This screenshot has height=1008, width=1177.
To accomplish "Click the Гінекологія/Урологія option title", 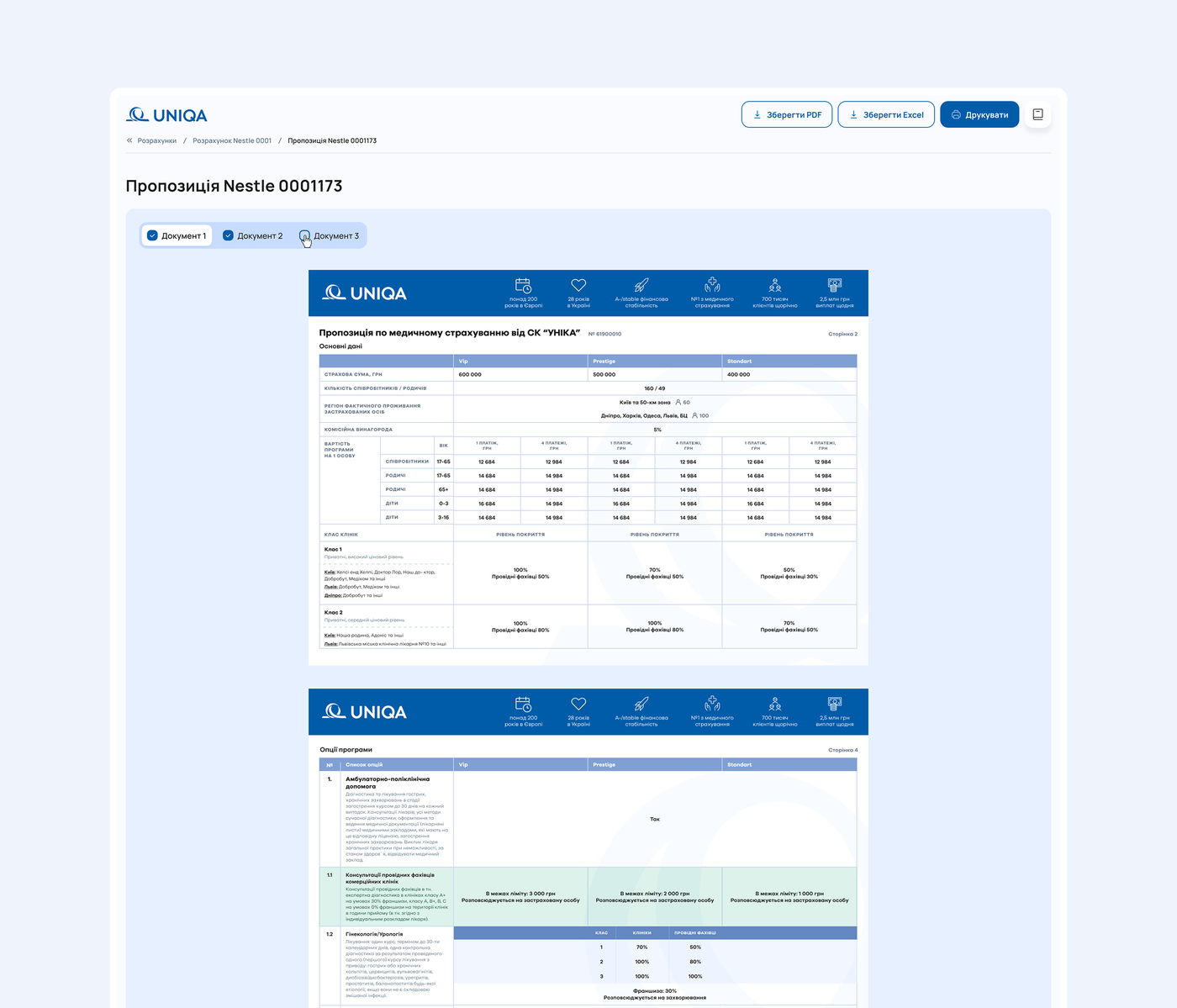I will click(374, 934).
